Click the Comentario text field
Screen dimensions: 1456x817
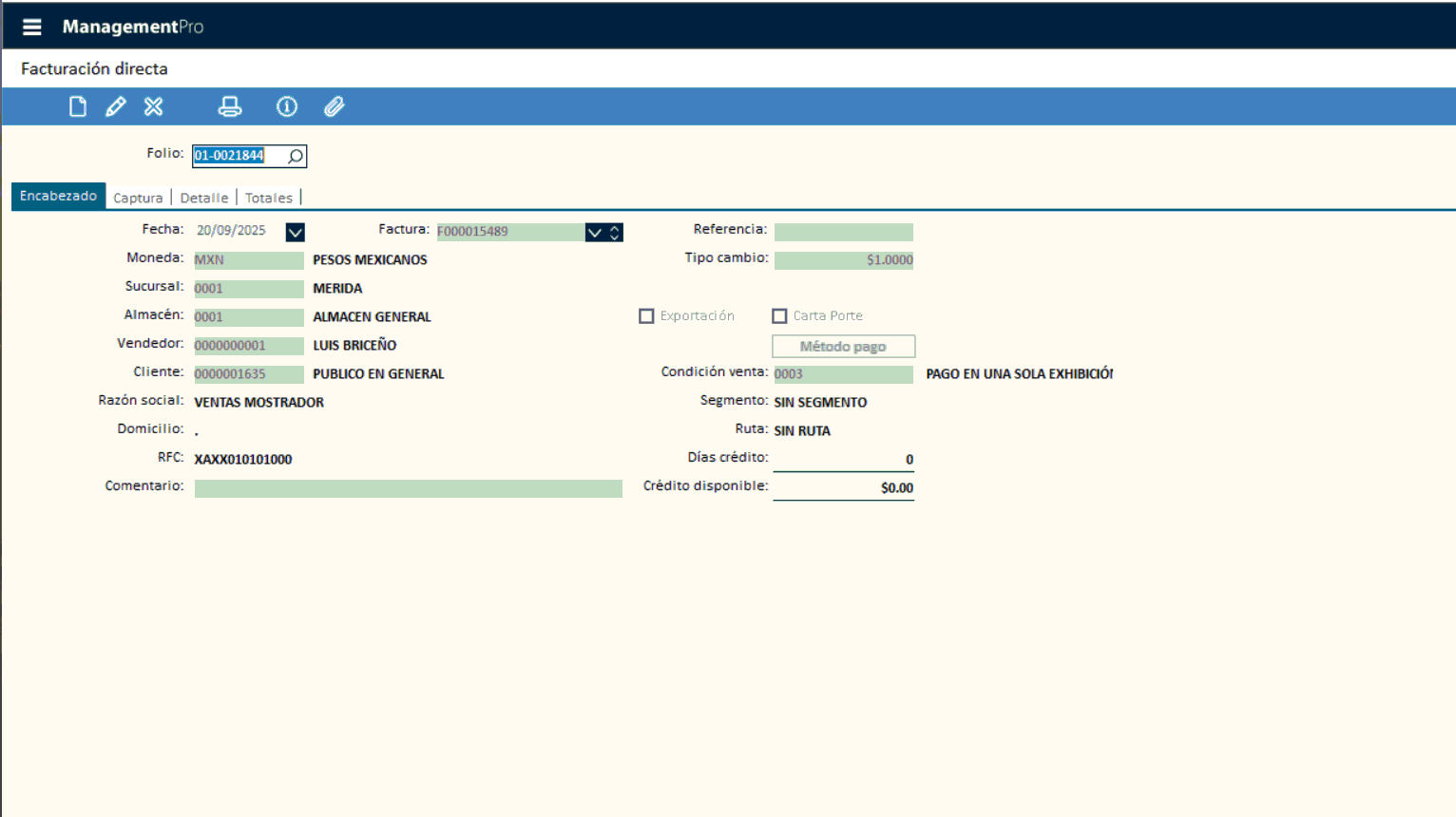point(408,488)
